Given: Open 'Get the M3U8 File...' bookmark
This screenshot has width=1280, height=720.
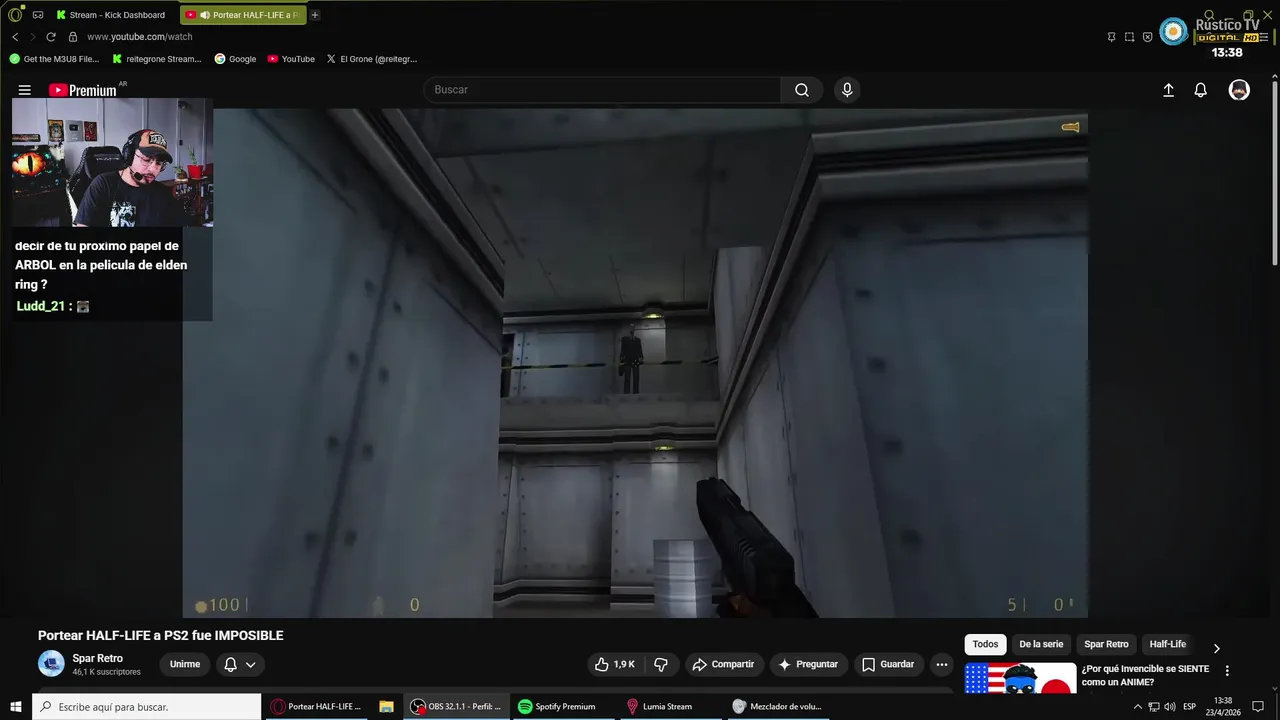Looking at the screenshot, I should tap(54, 59).
